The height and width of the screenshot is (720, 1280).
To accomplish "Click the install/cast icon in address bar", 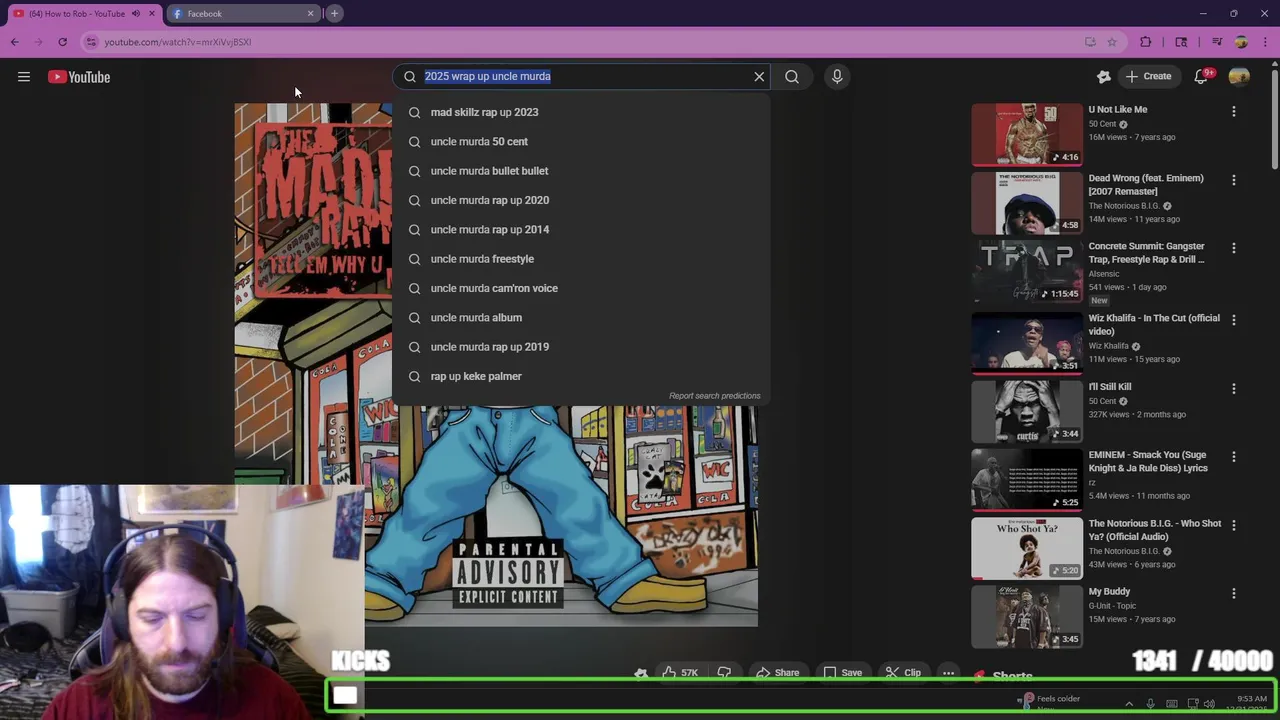I will click(1090, 42).
